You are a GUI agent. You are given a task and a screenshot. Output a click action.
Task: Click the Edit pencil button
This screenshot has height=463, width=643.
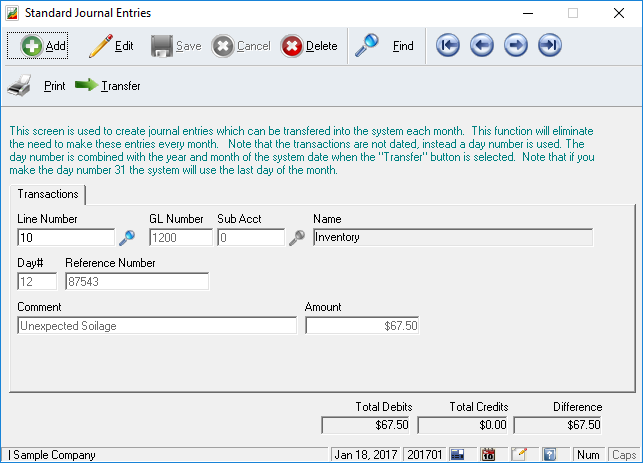(x=111, y=46)
